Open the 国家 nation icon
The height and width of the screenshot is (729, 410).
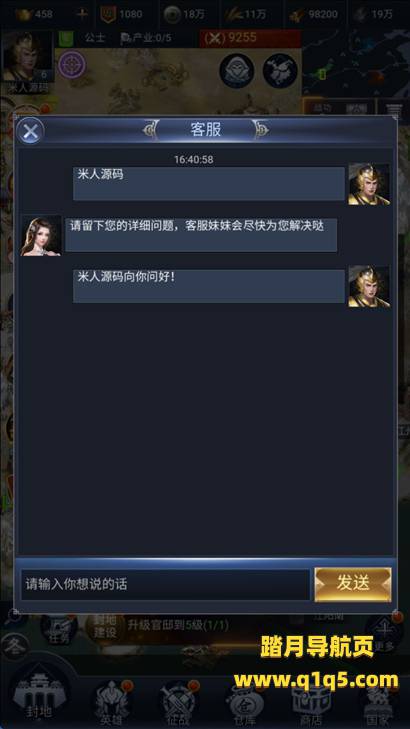[x=377, y=704]
